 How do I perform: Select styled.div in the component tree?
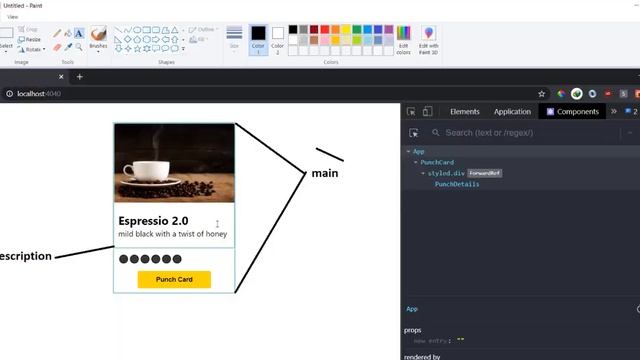[x=446, y=173]
